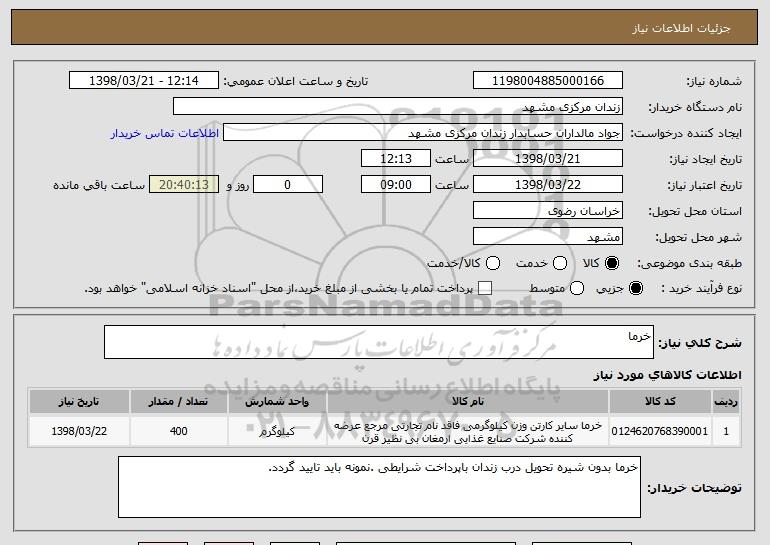Click product code cell 0124620768390001
770x545 pixels.
[660, 431]
